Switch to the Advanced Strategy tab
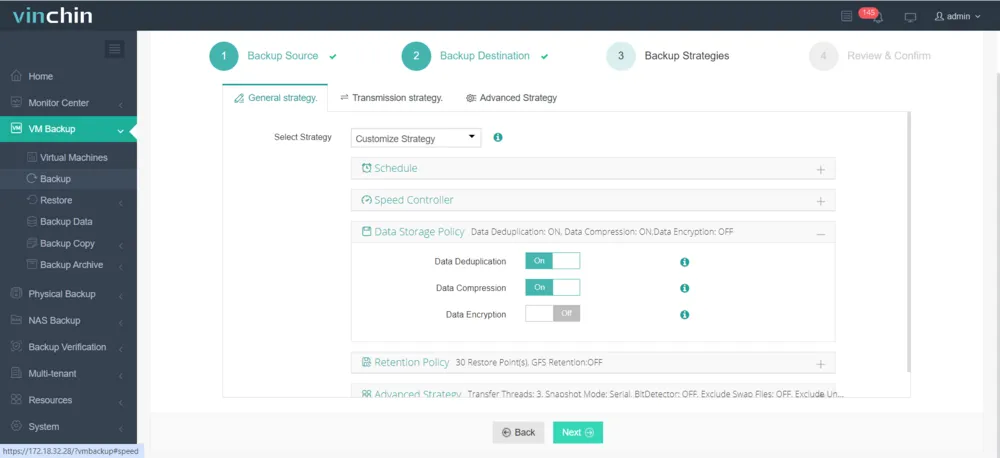 point(511,98)
